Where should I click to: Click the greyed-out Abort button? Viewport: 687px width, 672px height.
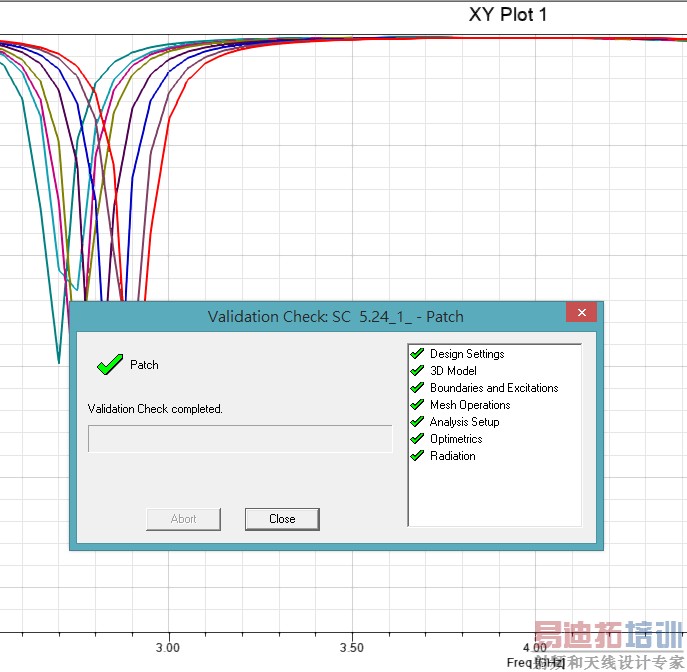click(x=183, y=519)
